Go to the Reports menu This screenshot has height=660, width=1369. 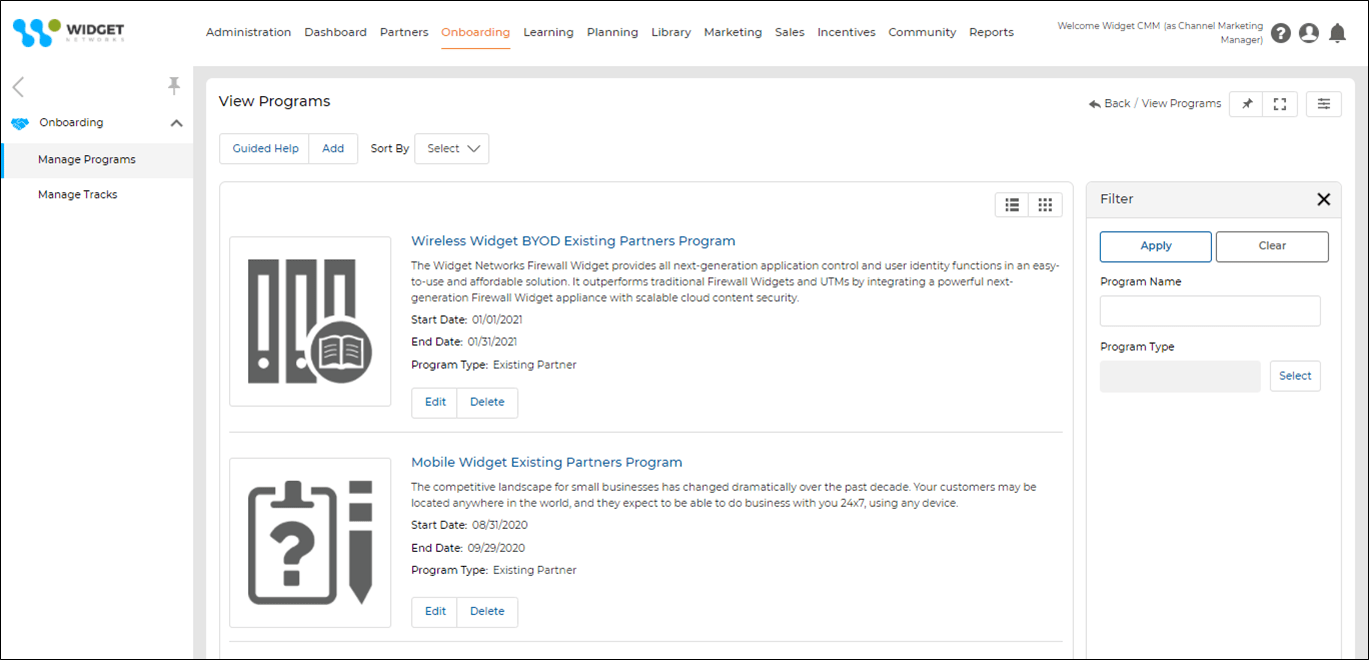pos(991,32)
